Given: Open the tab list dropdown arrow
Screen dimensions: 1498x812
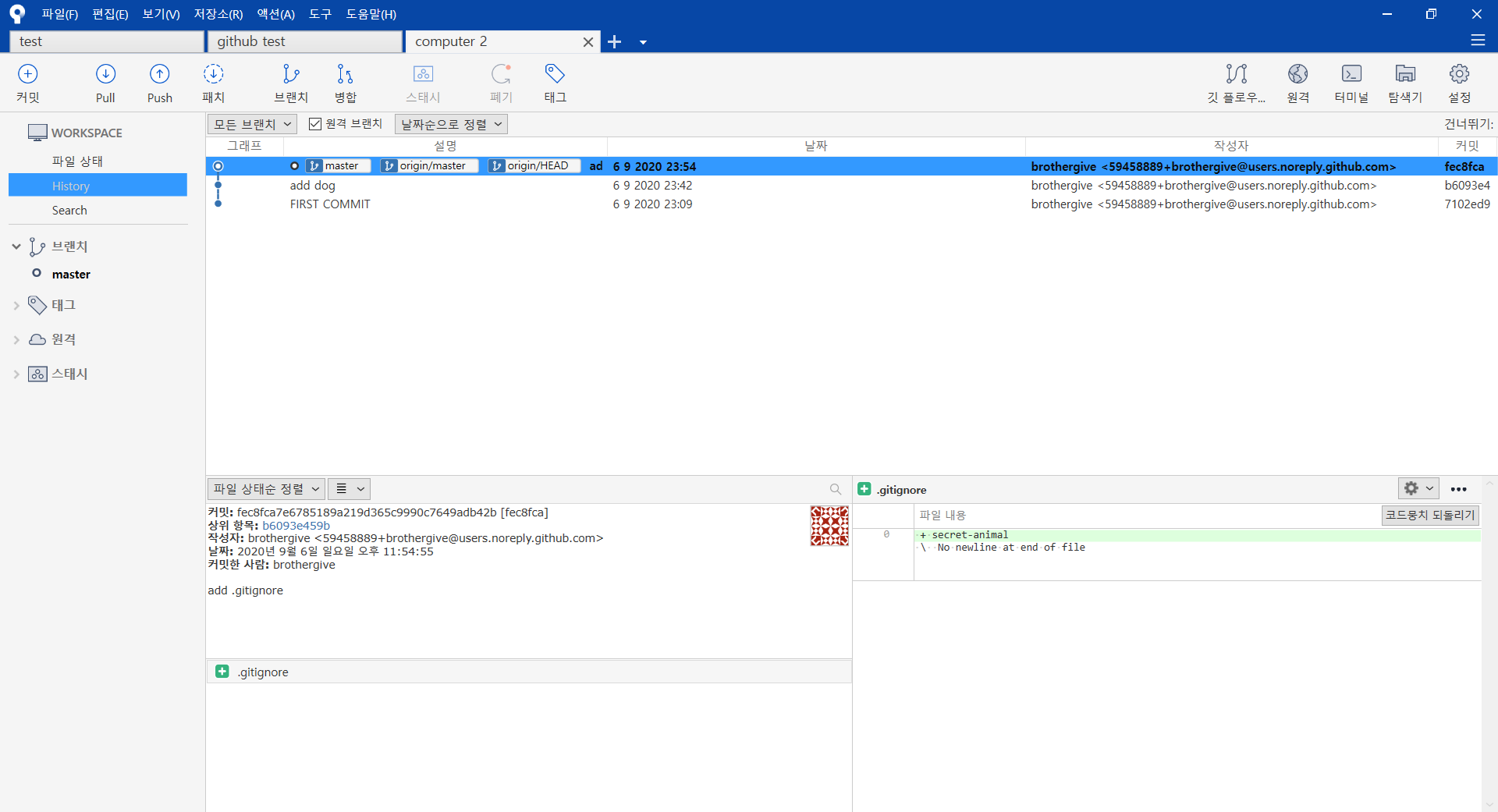Looking at the screenshot, I should (x=643, y=42).
